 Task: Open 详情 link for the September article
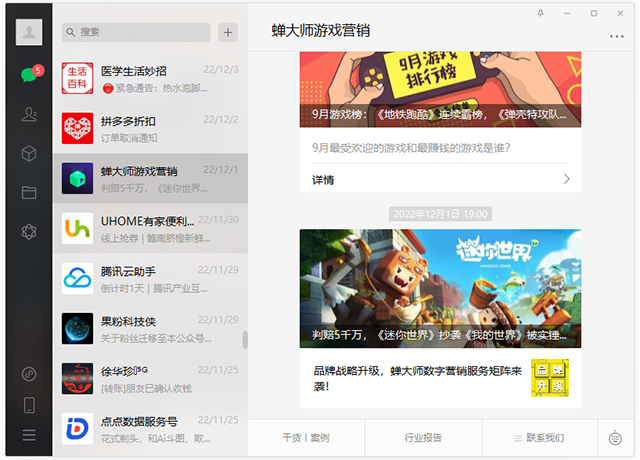point(323,180)
